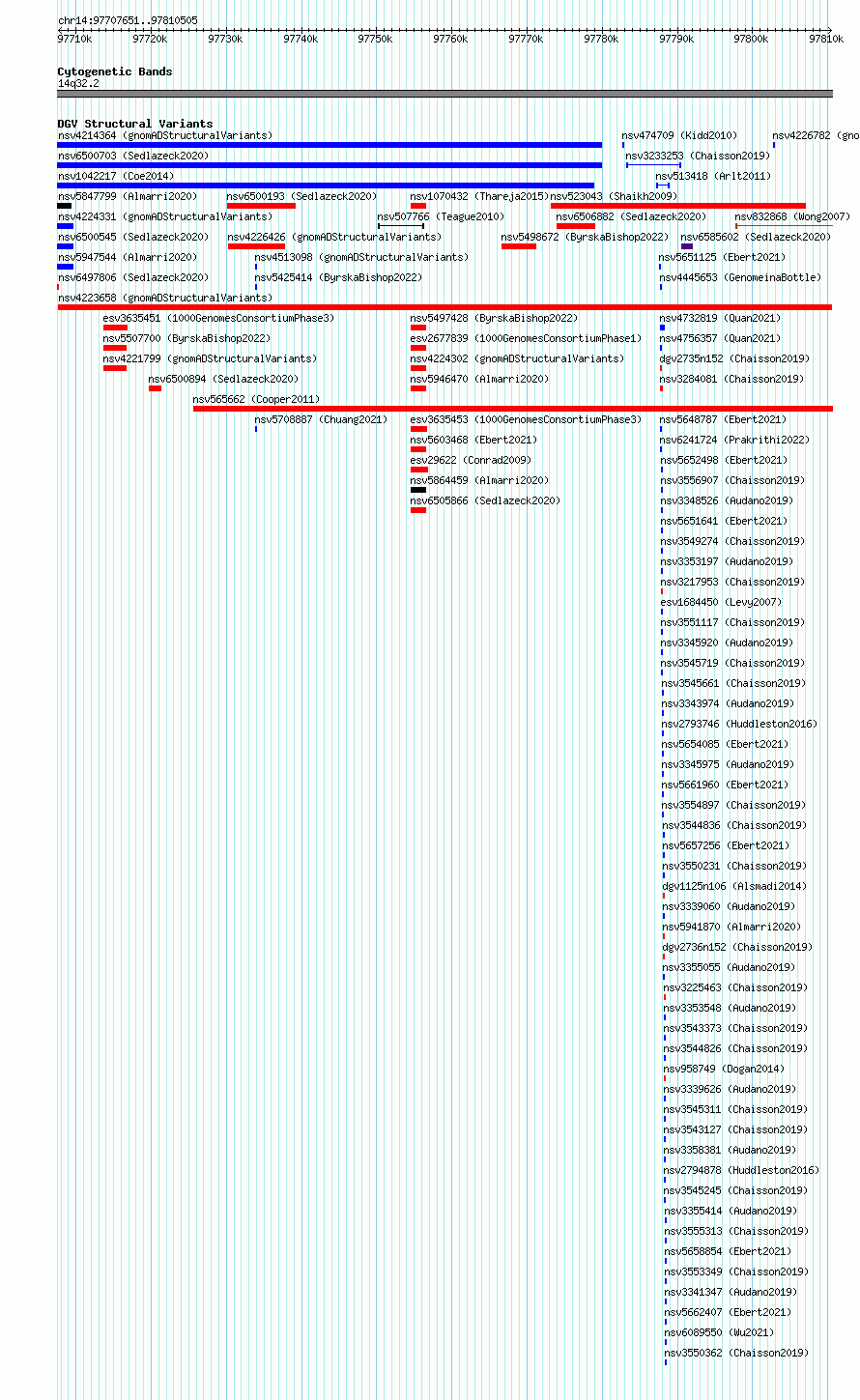
Task: Select nsv5941870 (Almarri2020) variant
Action: pos(731,928)
